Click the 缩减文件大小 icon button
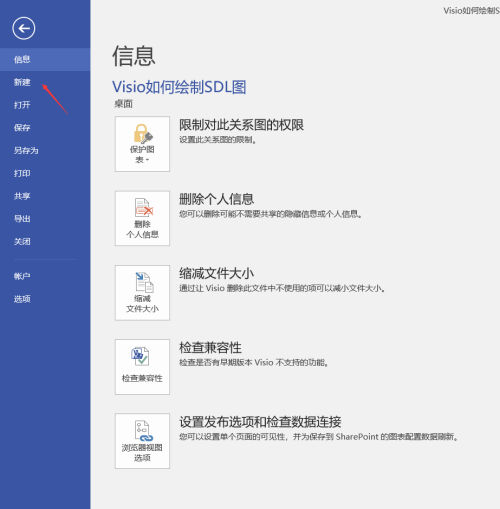This screenshot has height=509, width=500. (x=142, y=293)
